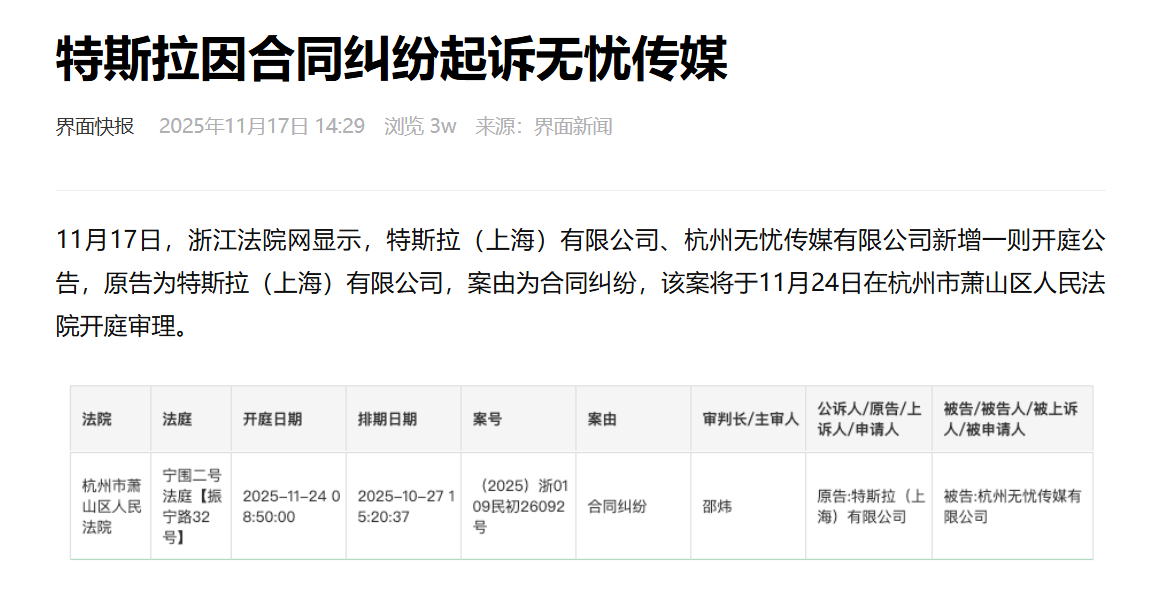Click cell 杭州市萧山区人民法院

click(111, 507)
